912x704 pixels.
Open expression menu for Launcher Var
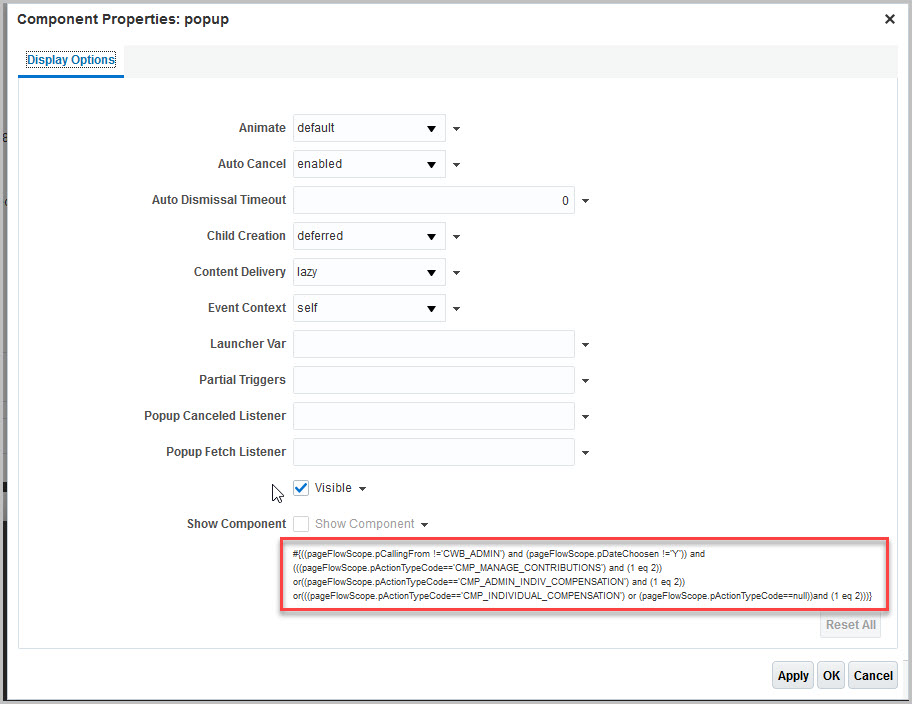pos(585,345)
